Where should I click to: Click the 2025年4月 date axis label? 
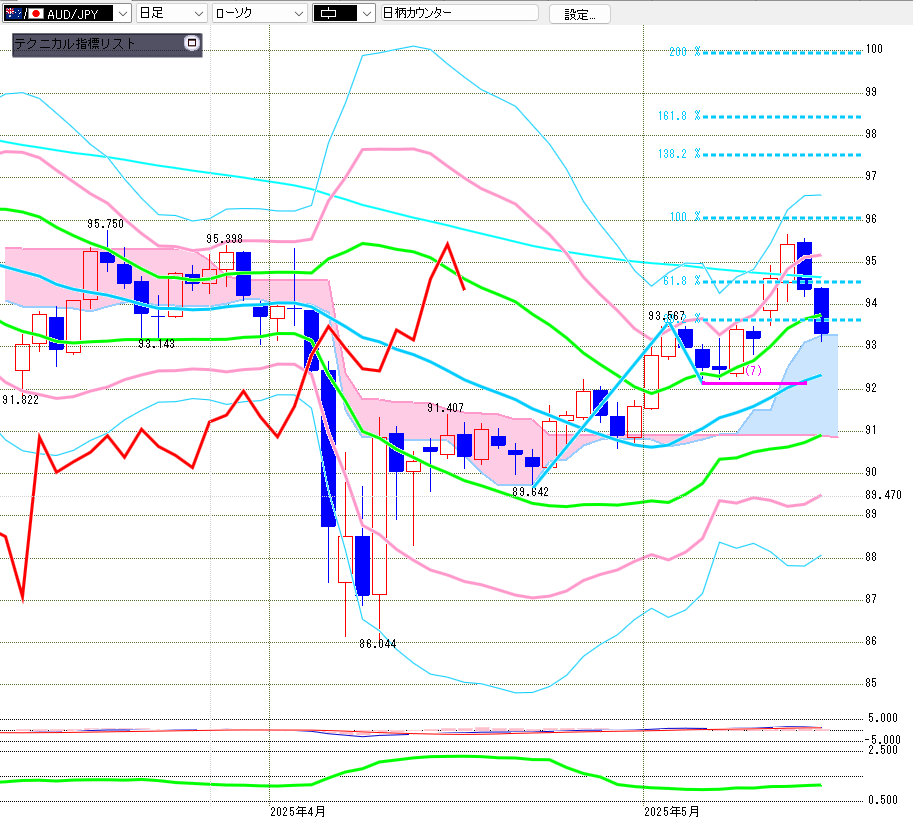tap(298, 811)
